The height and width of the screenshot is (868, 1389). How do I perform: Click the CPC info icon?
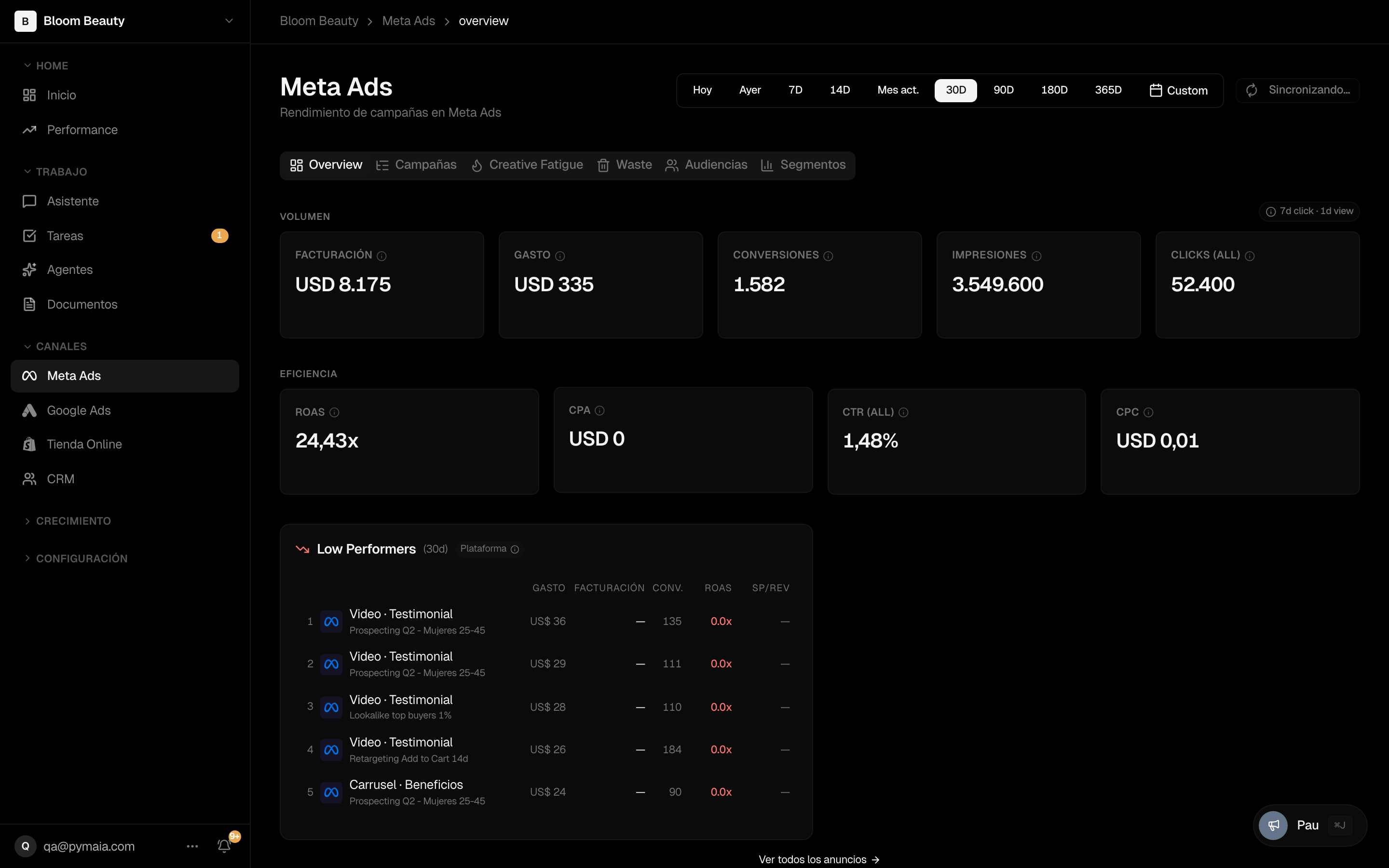1148,413
